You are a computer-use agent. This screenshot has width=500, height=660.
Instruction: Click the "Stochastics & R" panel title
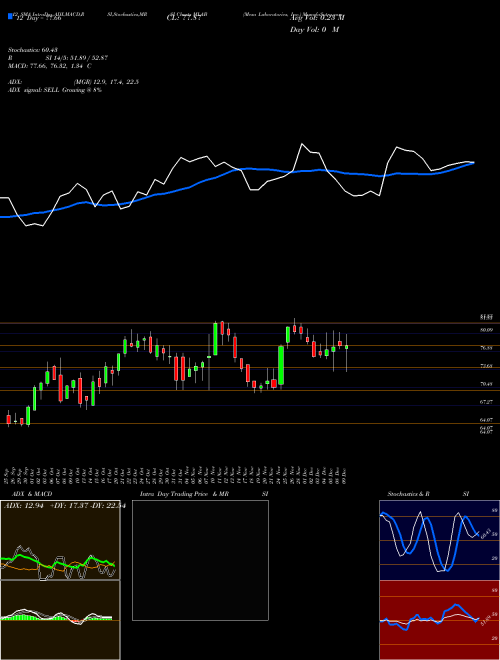point(409,494)
